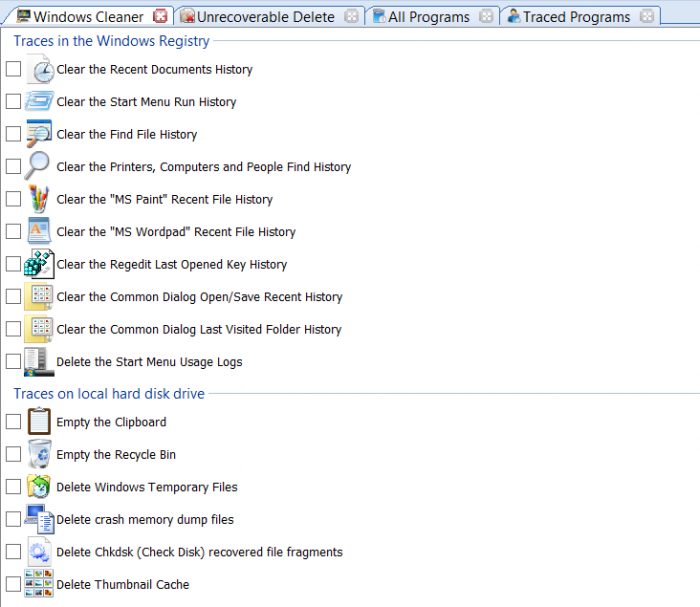Click the Printers, Computers and People magnifier icon
The width and height of the screenshot is (700, 607).
pyautogui.click(x=37, y=166)
